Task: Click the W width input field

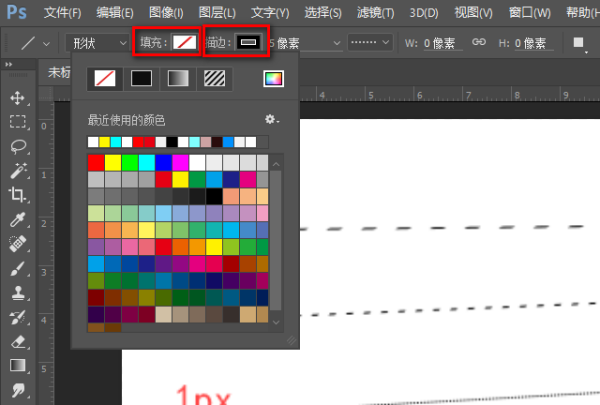Action: tap(440, 43)
